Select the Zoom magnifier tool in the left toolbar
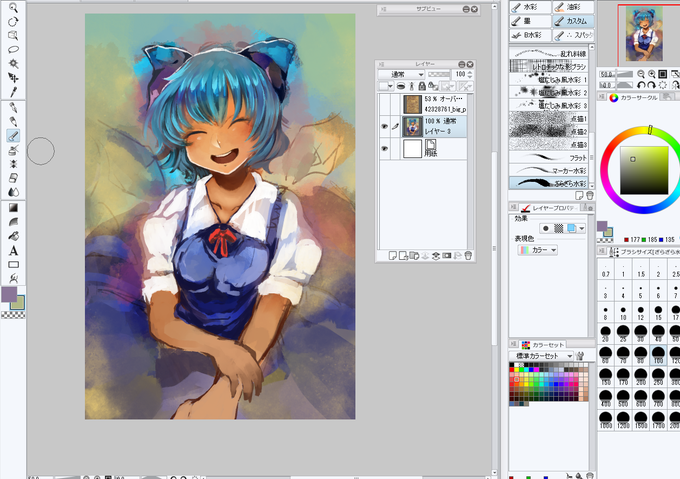680x479 pixels. (13, 7)
